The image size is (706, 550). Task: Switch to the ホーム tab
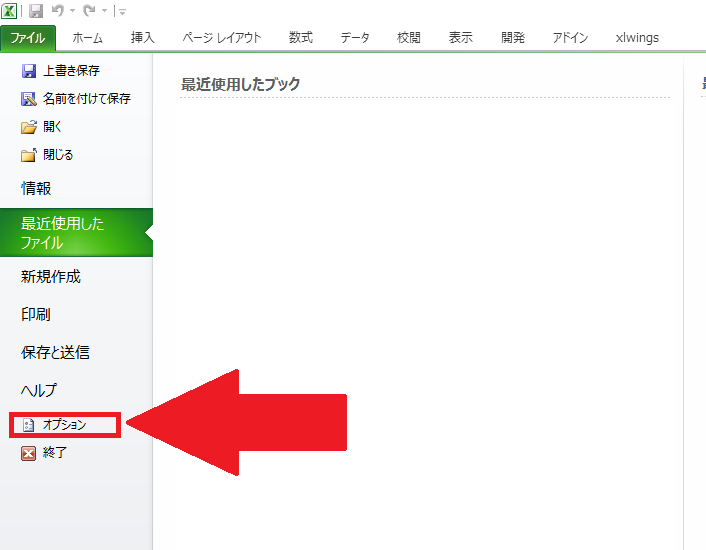pos(88,38)
